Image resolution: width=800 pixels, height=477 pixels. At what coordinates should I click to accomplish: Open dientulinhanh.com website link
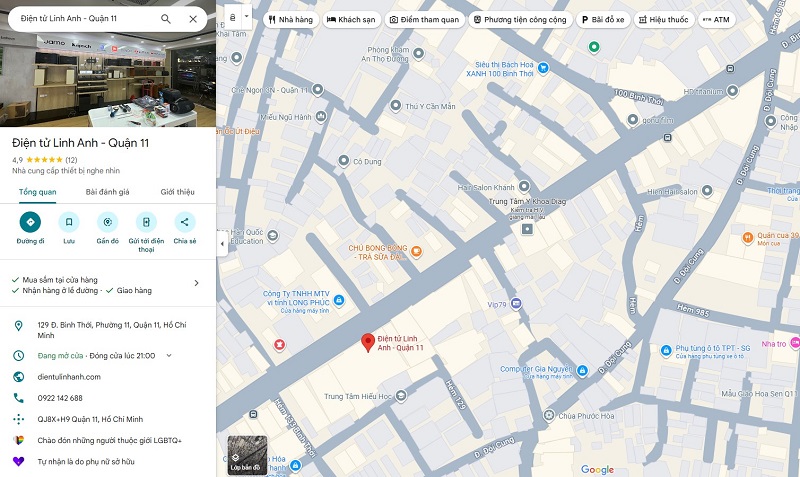click(x=69, y=377)
